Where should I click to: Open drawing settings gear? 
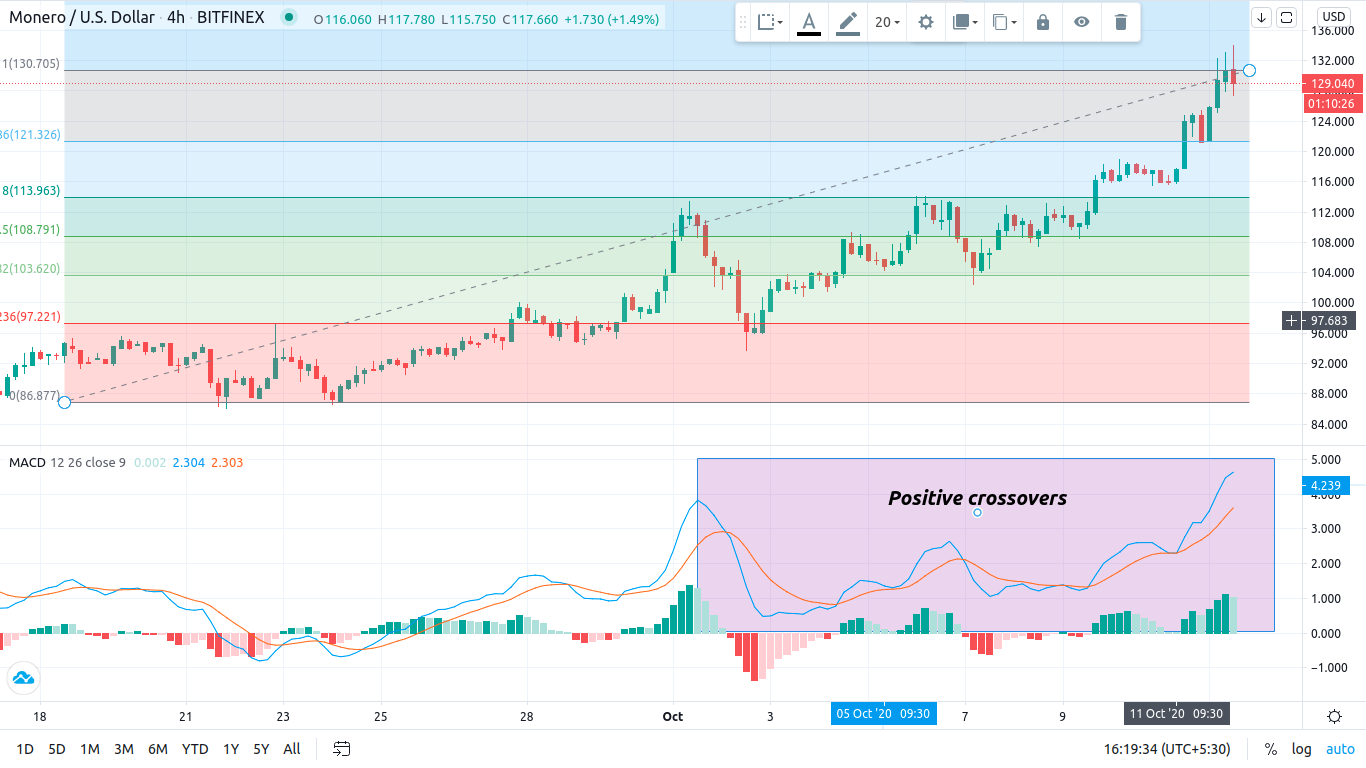pyautogui.click(x=926, y=22)
